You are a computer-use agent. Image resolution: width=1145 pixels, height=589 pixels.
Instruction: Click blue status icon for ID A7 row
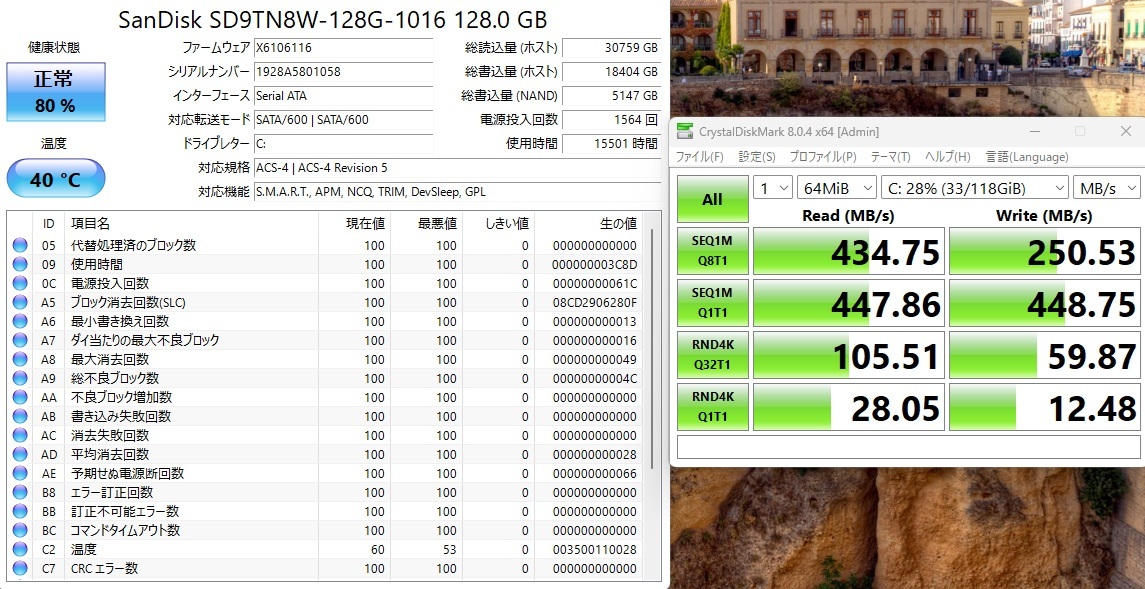click(20, 340)
